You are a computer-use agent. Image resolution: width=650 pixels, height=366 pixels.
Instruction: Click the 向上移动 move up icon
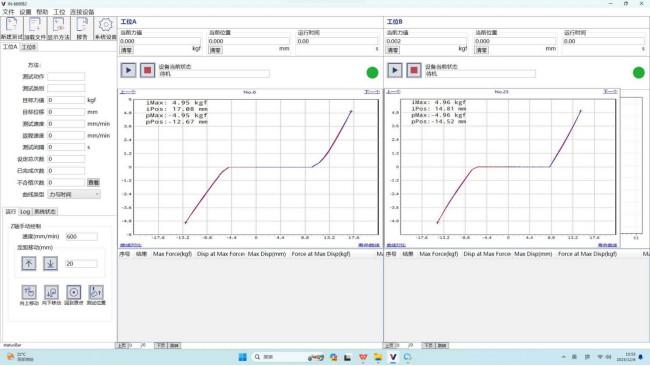pyautogui.click(x=29, y=293)
